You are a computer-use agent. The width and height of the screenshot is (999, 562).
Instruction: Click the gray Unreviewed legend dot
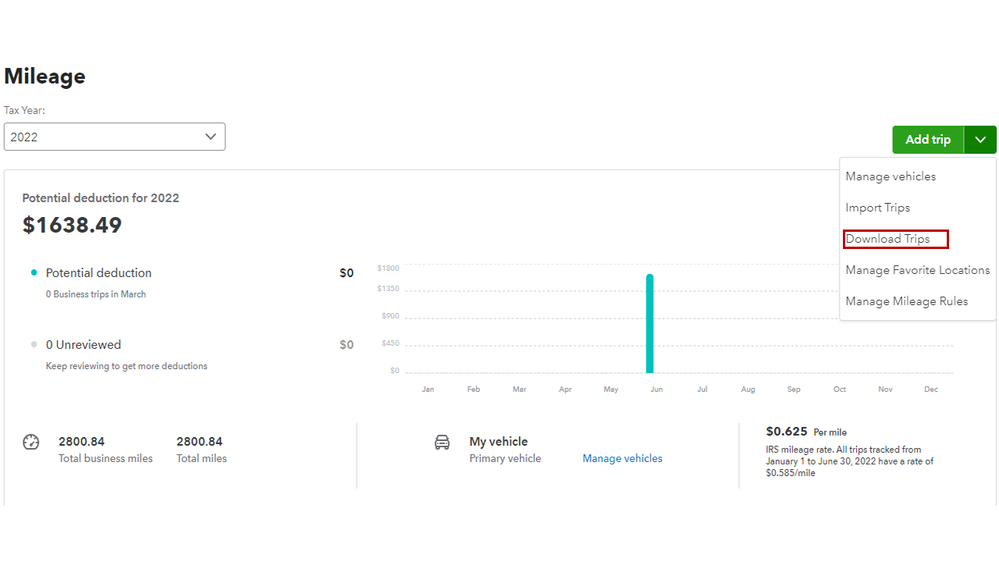(x=34, y=344)
